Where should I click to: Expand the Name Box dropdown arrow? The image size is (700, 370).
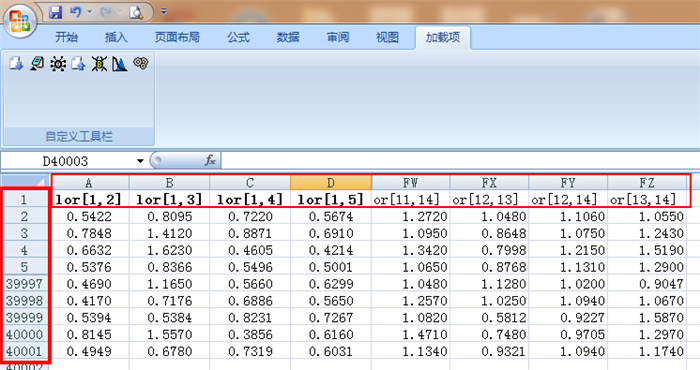140,161
